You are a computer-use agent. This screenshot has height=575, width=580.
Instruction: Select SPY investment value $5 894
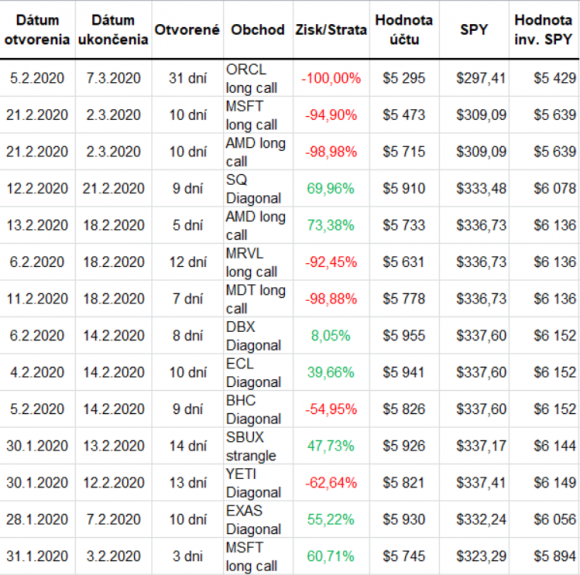(555, 556)
